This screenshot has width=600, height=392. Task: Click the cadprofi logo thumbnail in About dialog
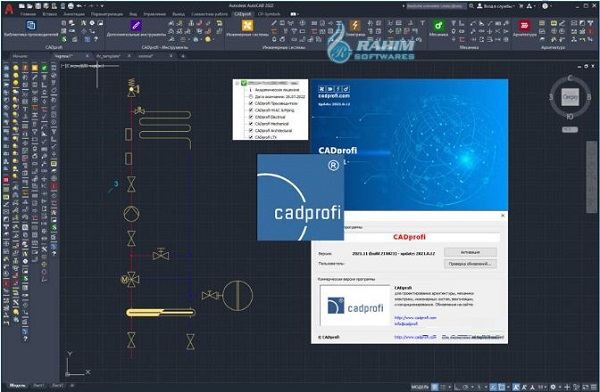pos(355,305)
